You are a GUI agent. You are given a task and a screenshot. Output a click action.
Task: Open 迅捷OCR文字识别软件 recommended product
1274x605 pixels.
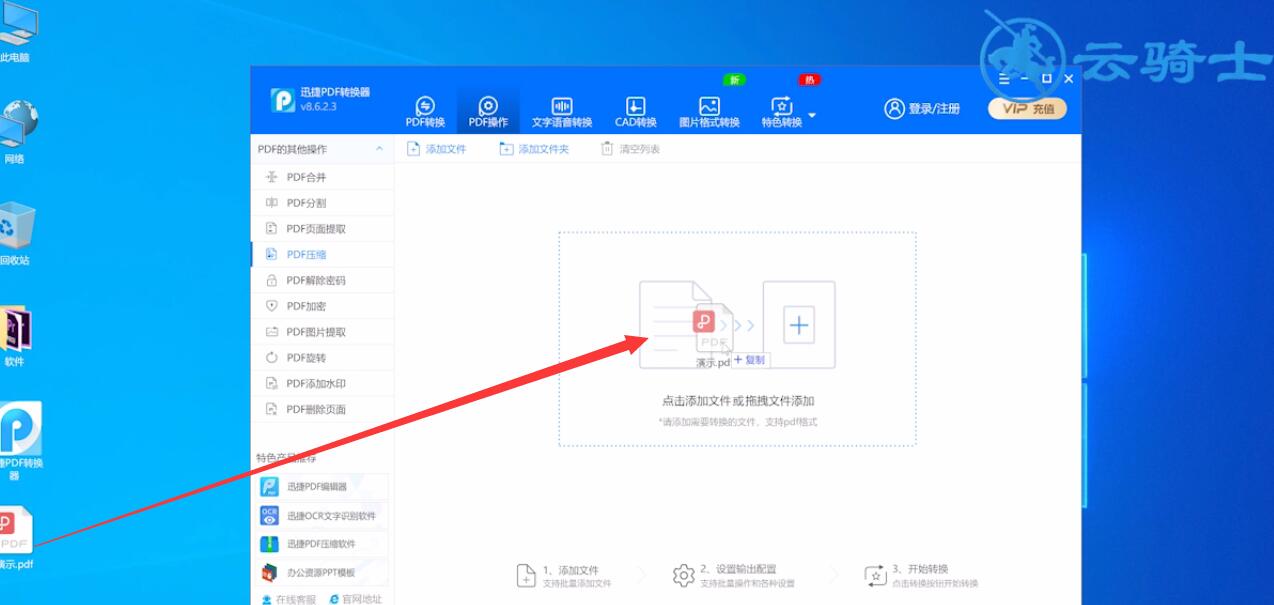click(x=322, y=516)
